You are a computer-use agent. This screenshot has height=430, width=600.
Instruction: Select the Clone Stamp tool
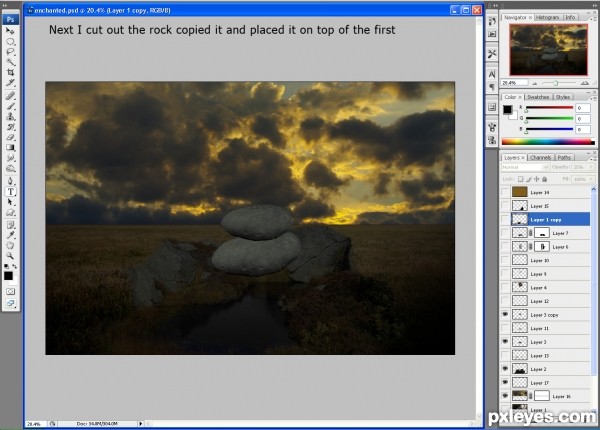coord(10,116)
